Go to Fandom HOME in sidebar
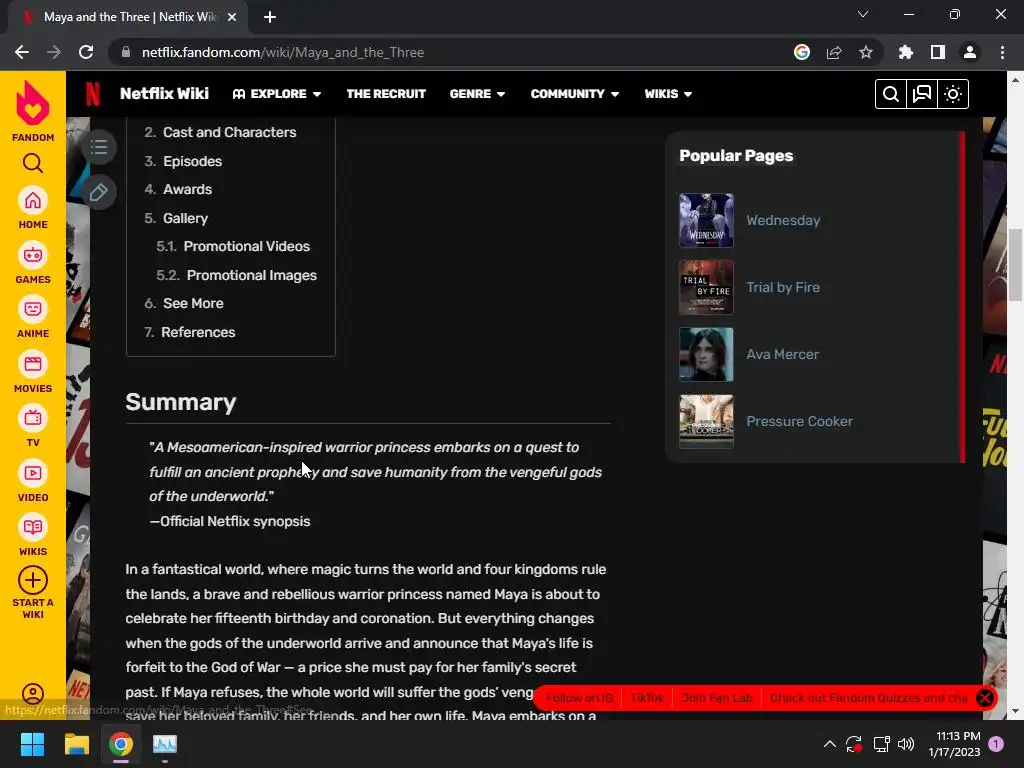Image resolution: width=1024 pixels, height=768 pixels. point(33,208)
